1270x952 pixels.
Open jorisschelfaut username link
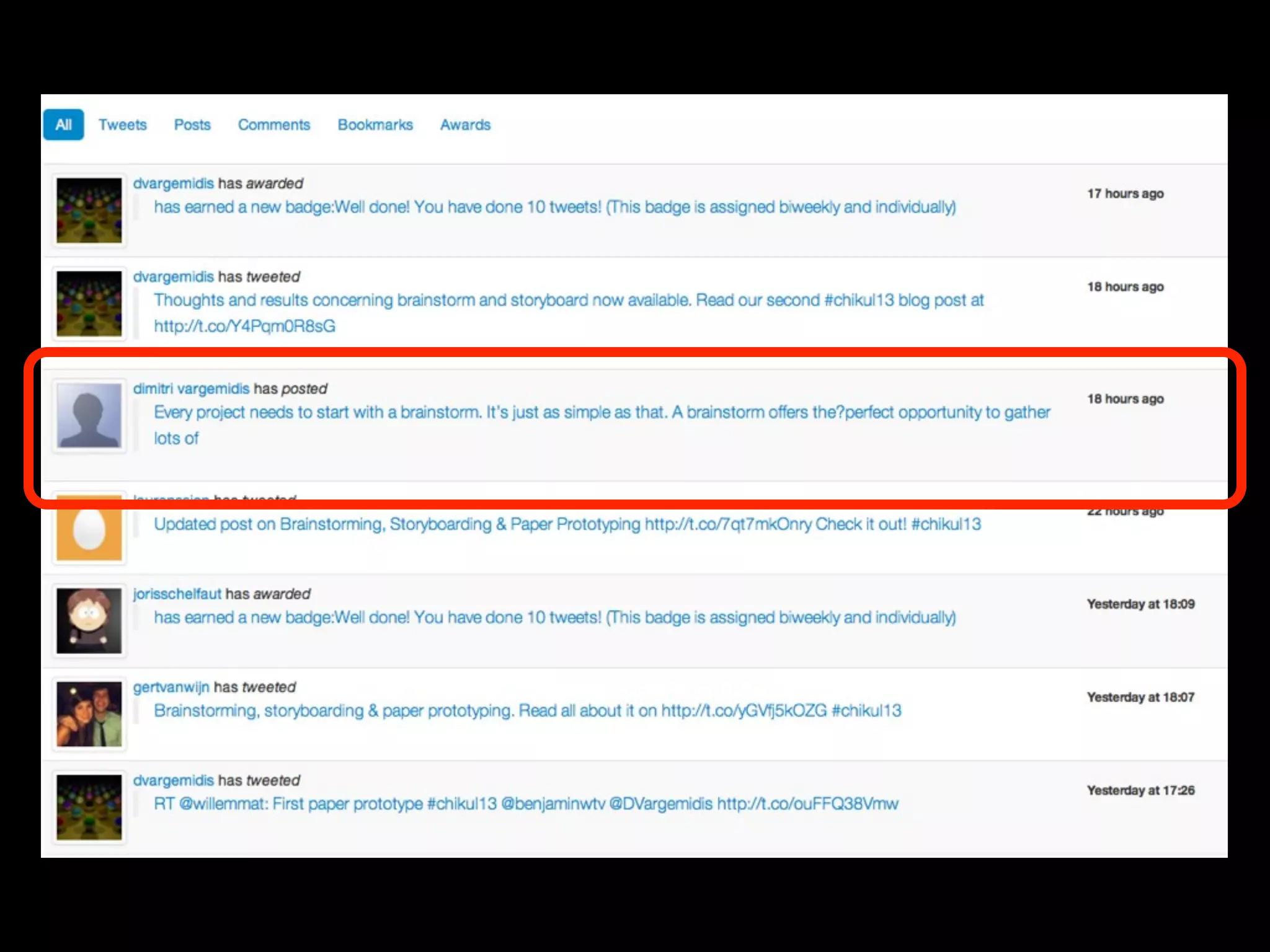[x=177, y=594]
